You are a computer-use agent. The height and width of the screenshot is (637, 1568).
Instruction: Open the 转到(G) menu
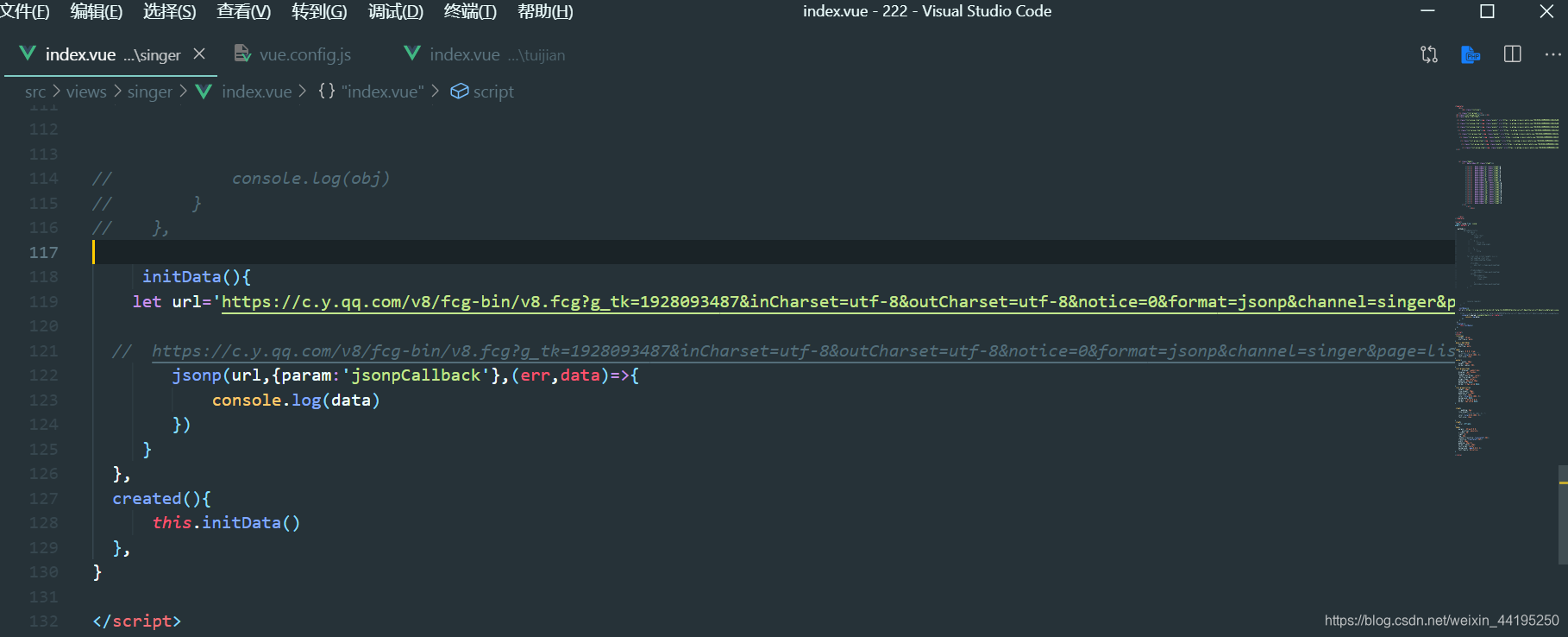pos(319,11)
